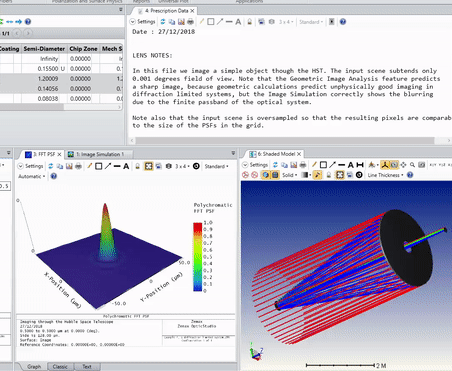The image size is (452, 371).
Task: Toggle the highlighted axis orientation icon in Shaded Model
Action: (385, 165)
